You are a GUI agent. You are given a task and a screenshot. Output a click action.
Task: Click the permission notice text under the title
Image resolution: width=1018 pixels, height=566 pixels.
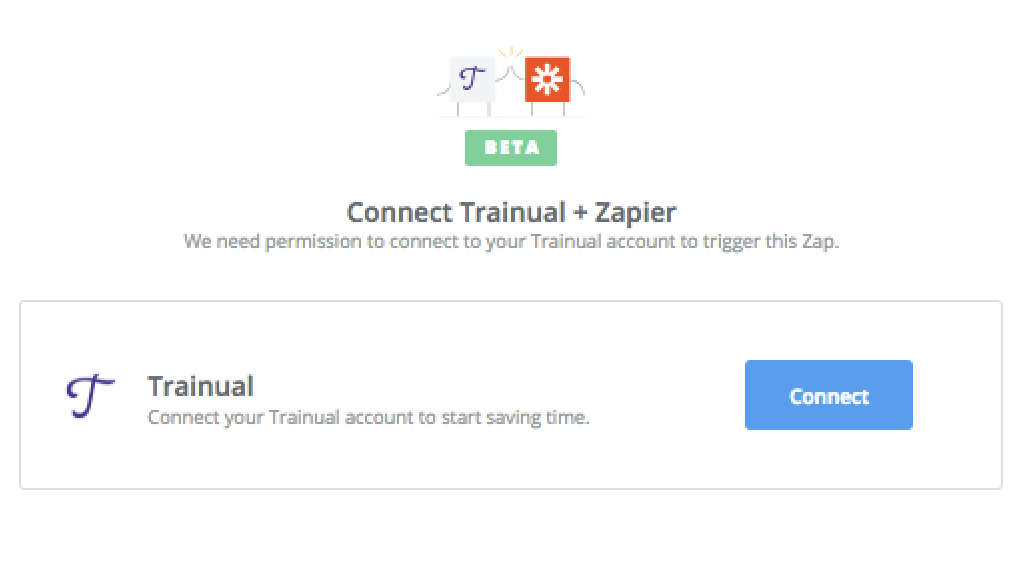(511, 241)
